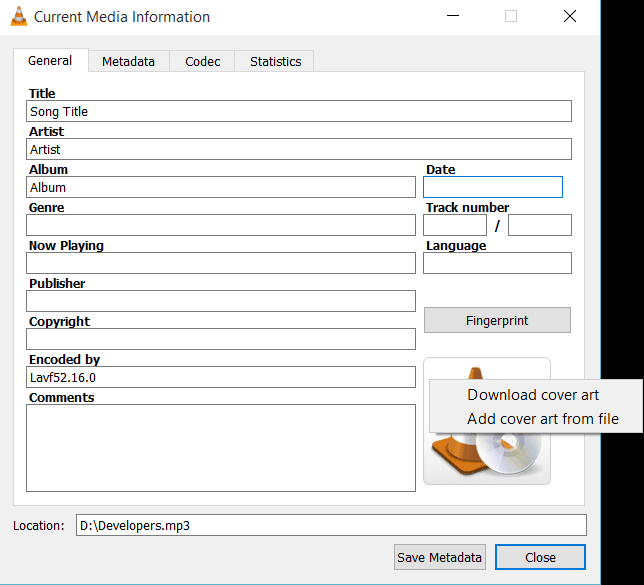This screenshot has width=644, height=585.
Task: Click into the Title text field
Action: [299, 112]
